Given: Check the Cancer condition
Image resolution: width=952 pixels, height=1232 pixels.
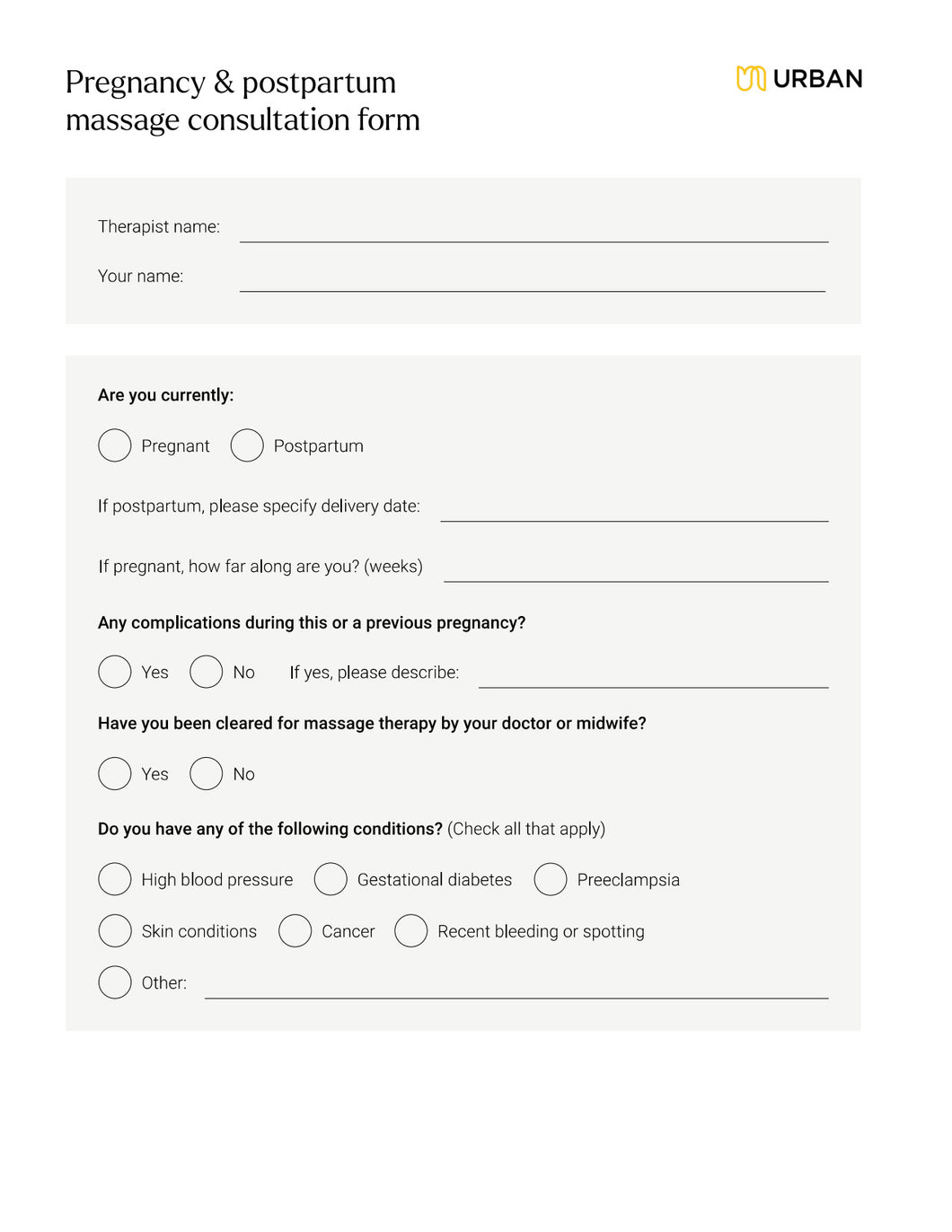Looking at the screenshot, I should click(x=295, y=931).
